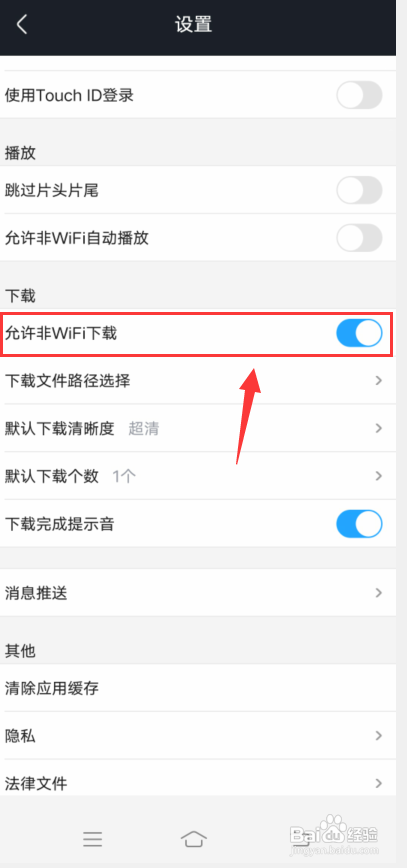Turn off 允许非WiFi下载 switch
Viewport: 407px width, 868px height.
click(359, 333)
